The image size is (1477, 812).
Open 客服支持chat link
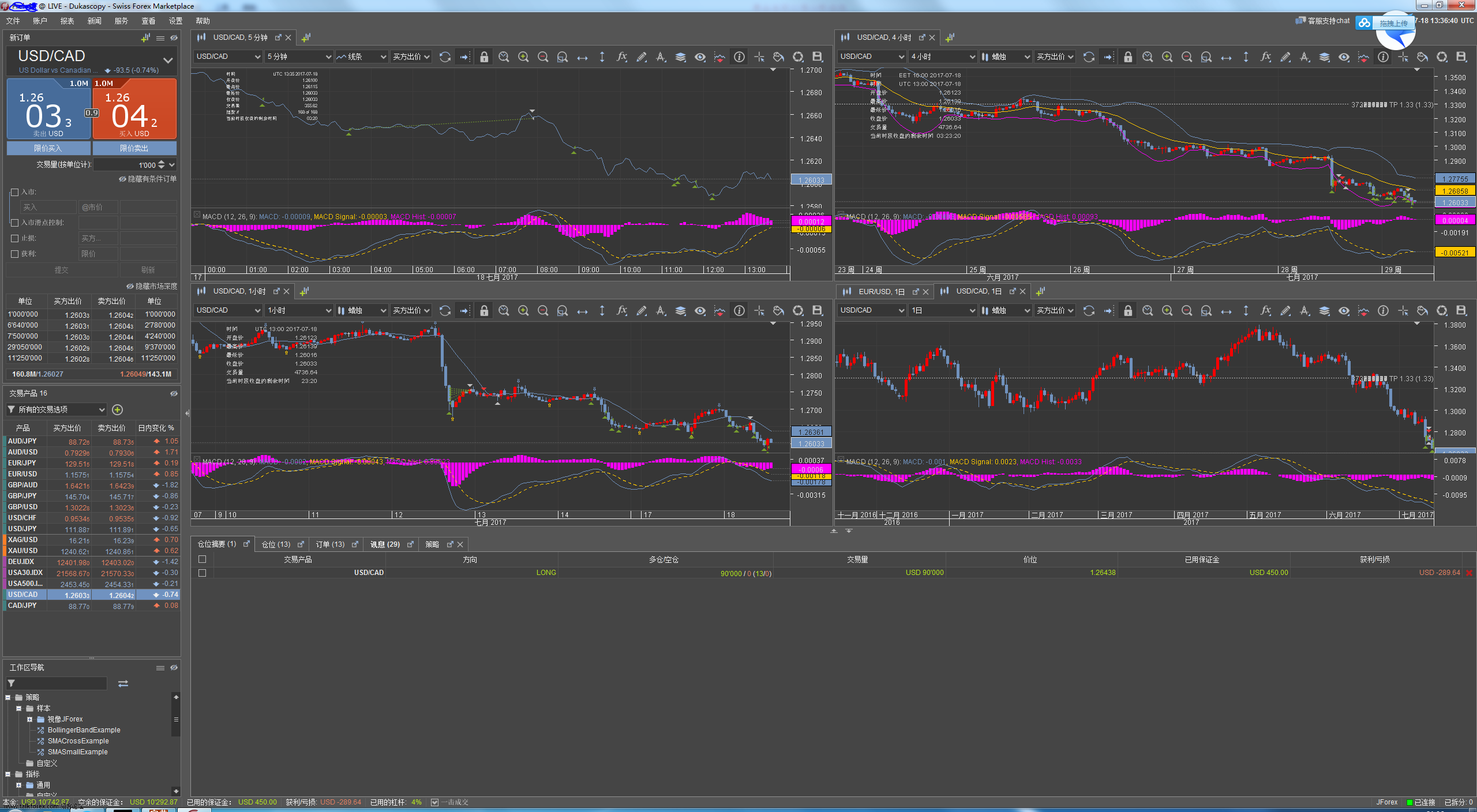point(1323,21)
